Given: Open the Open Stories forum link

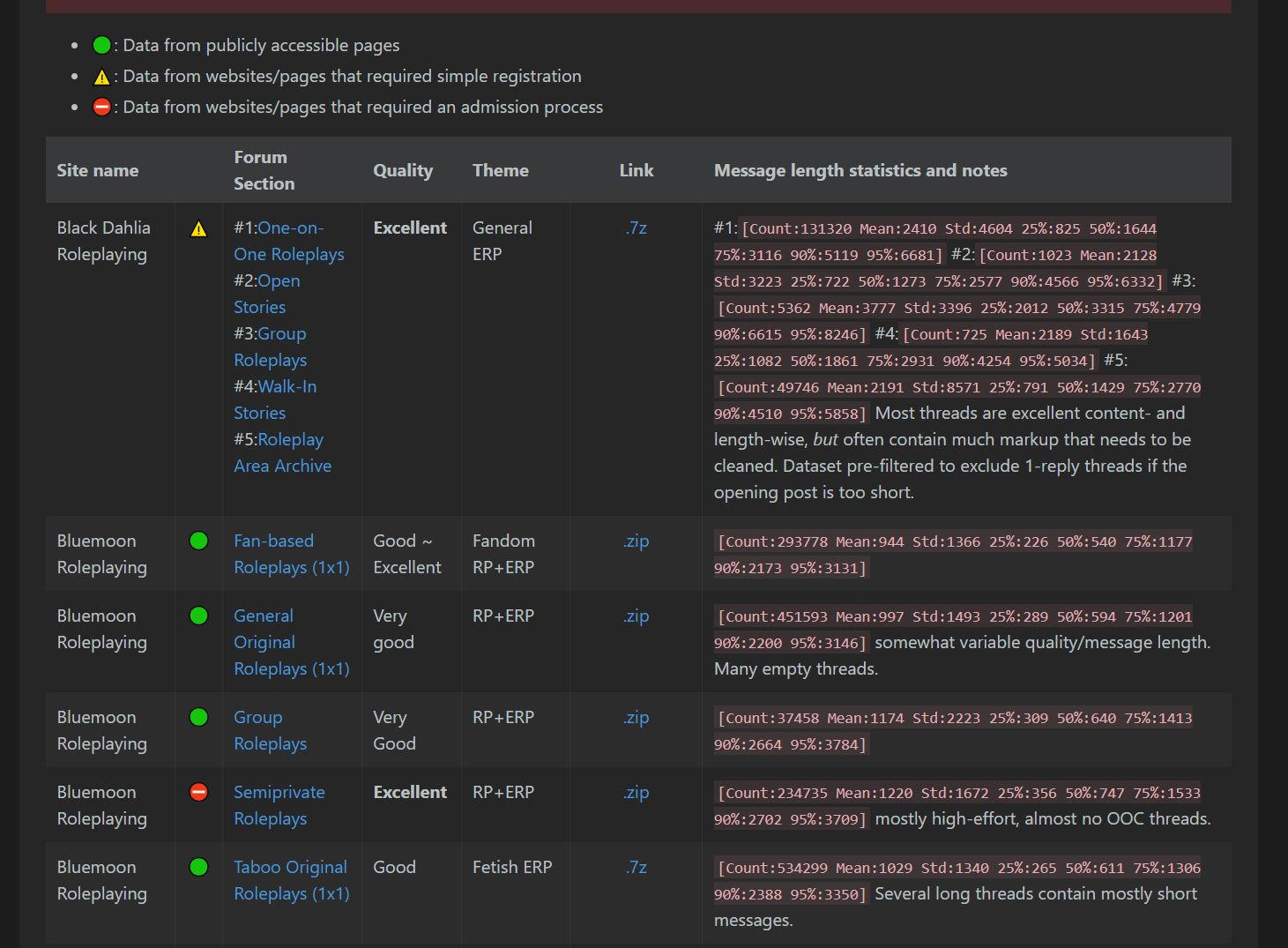Looking at the screenshot, I should [x=266, y=294].
